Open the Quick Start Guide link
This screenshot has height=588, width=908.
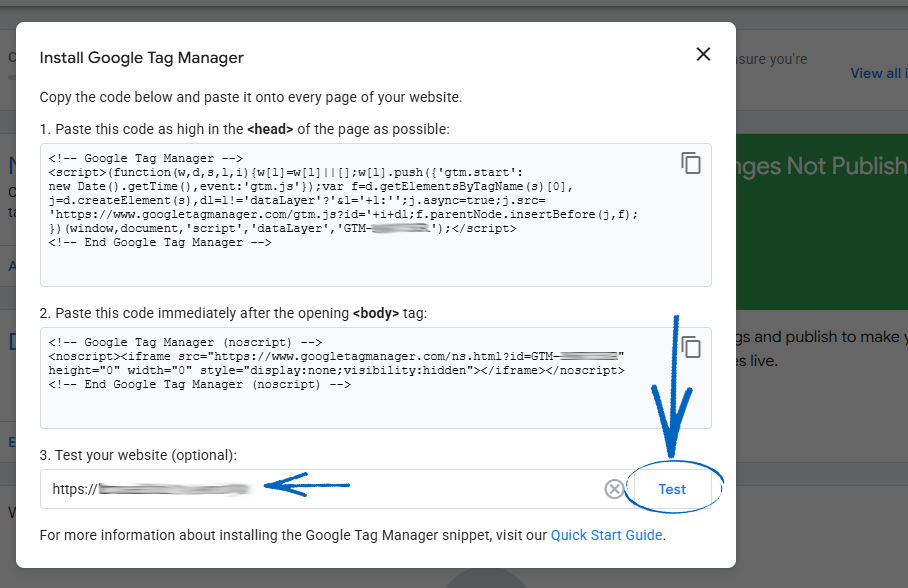tap(606, 535)
